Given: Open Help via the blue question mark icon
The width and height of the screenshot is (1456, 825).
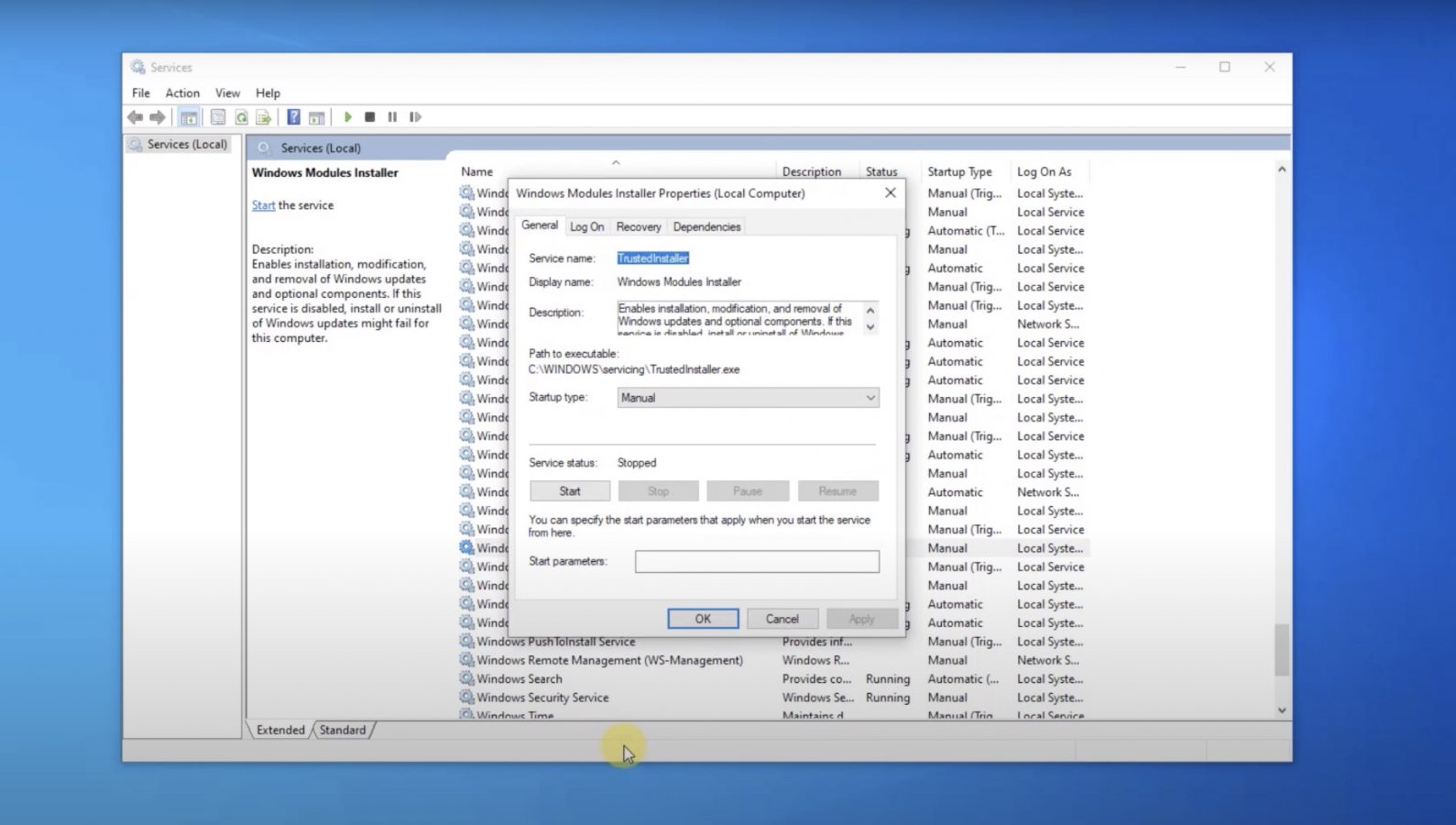Looking at the screenshot, I should coord(293,117).
